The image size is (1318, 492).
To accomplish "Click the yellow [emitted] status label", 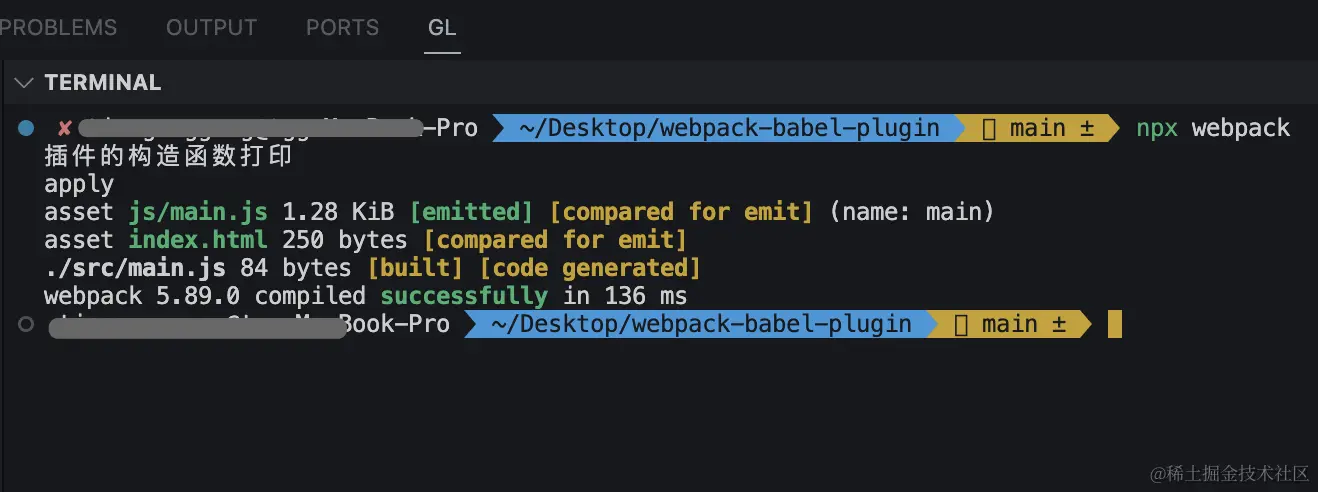I will click(x=472, y=212).
